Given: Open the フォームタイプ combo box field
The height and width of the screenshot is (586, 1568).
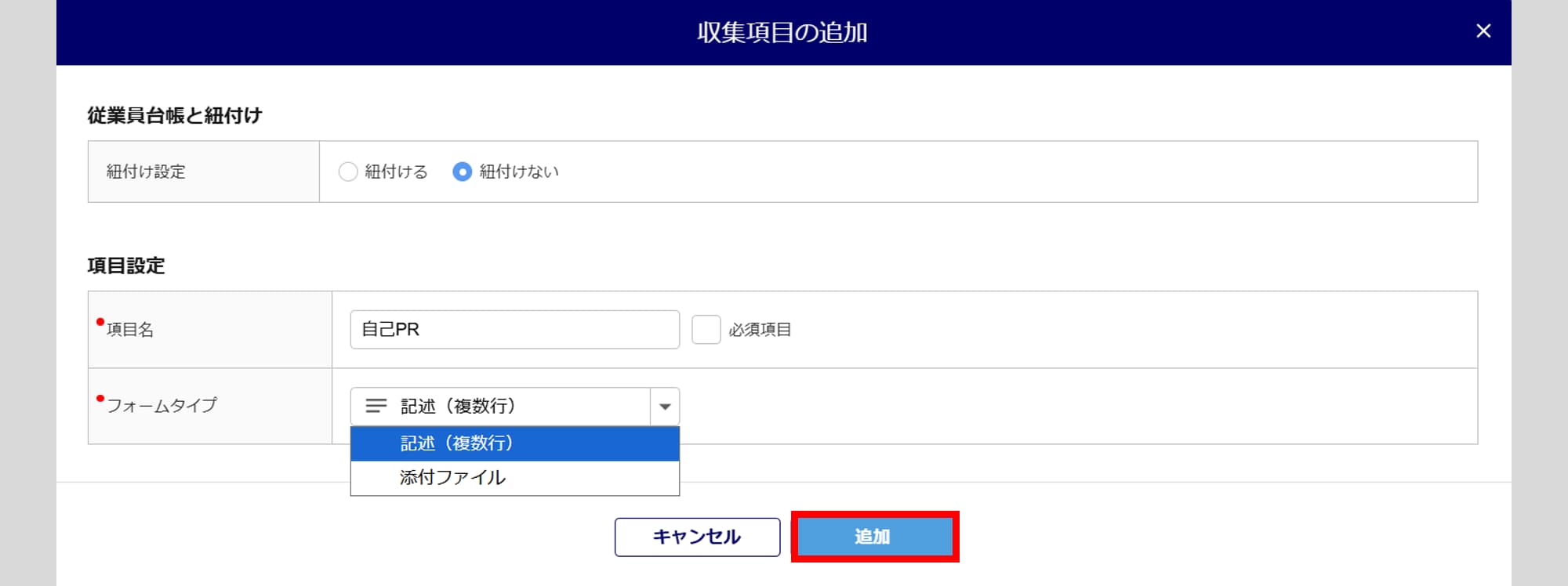Looking at the screenshot, I should coord(515,407).
